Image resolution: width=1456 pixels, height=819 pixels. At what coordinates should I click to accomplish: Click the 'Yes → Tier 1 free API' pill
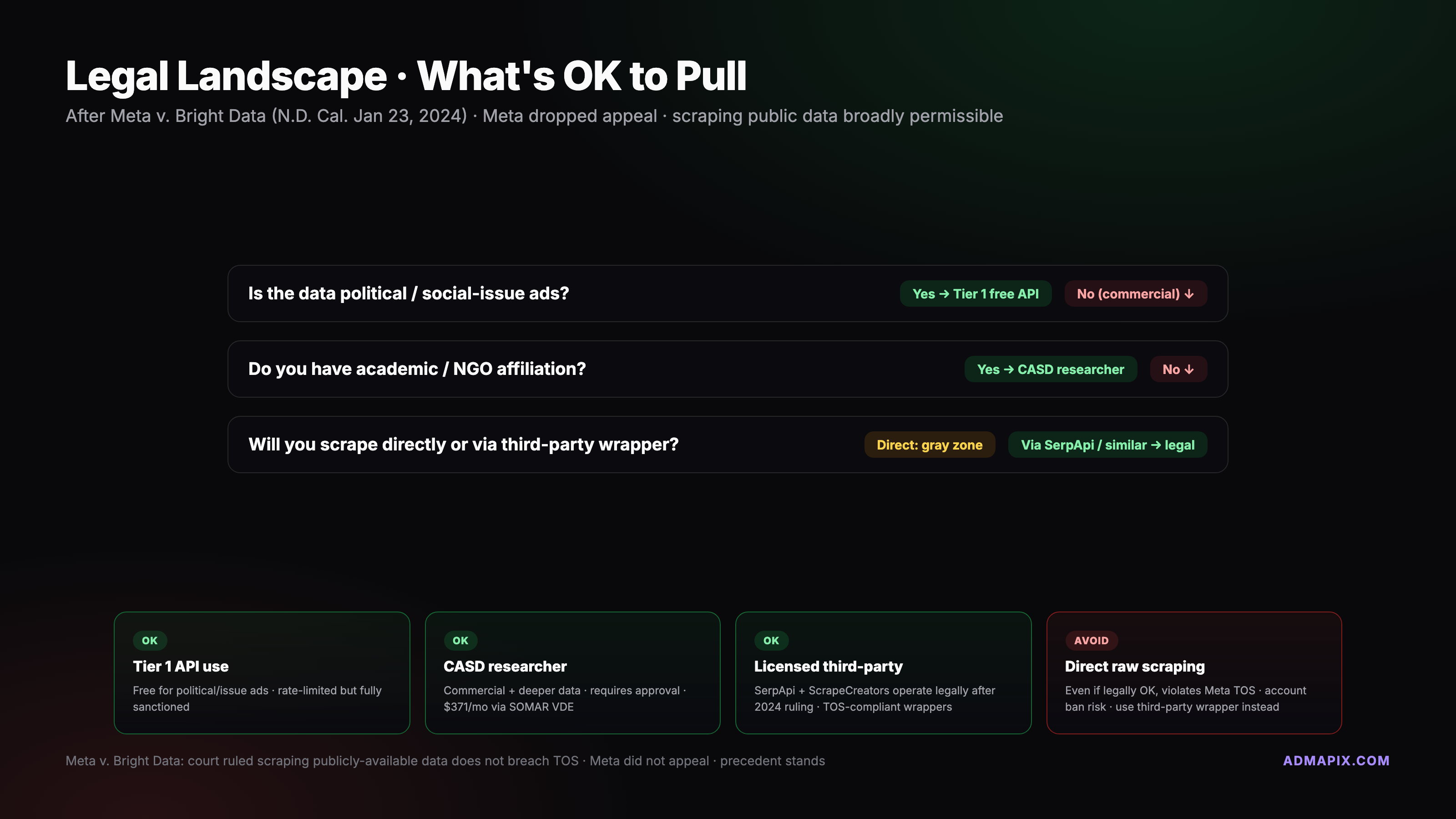tap(975, 294)
